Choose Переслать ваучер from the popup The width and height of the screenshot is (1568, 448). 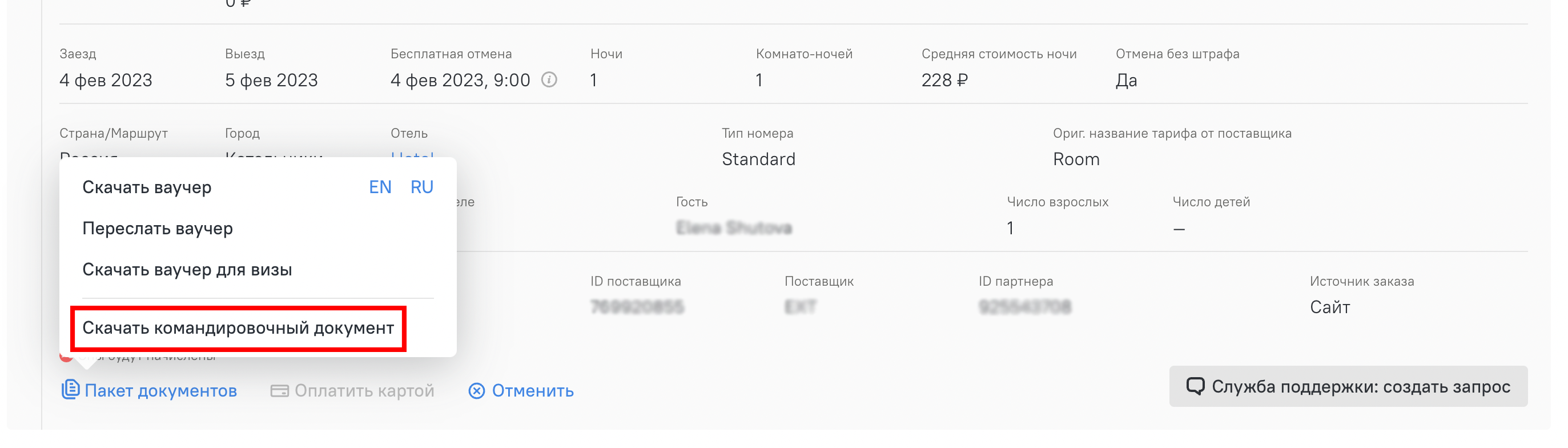158,229
